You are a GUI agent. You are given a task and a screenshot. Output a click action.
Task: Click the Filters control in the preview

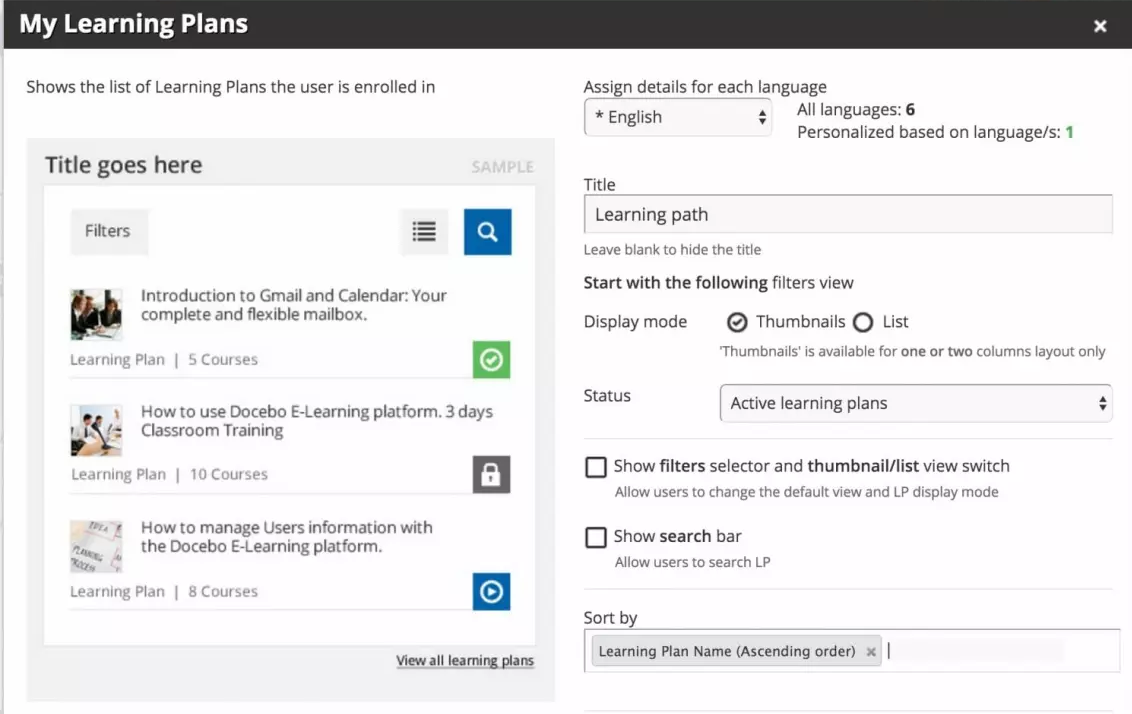[x=108, y=231]
